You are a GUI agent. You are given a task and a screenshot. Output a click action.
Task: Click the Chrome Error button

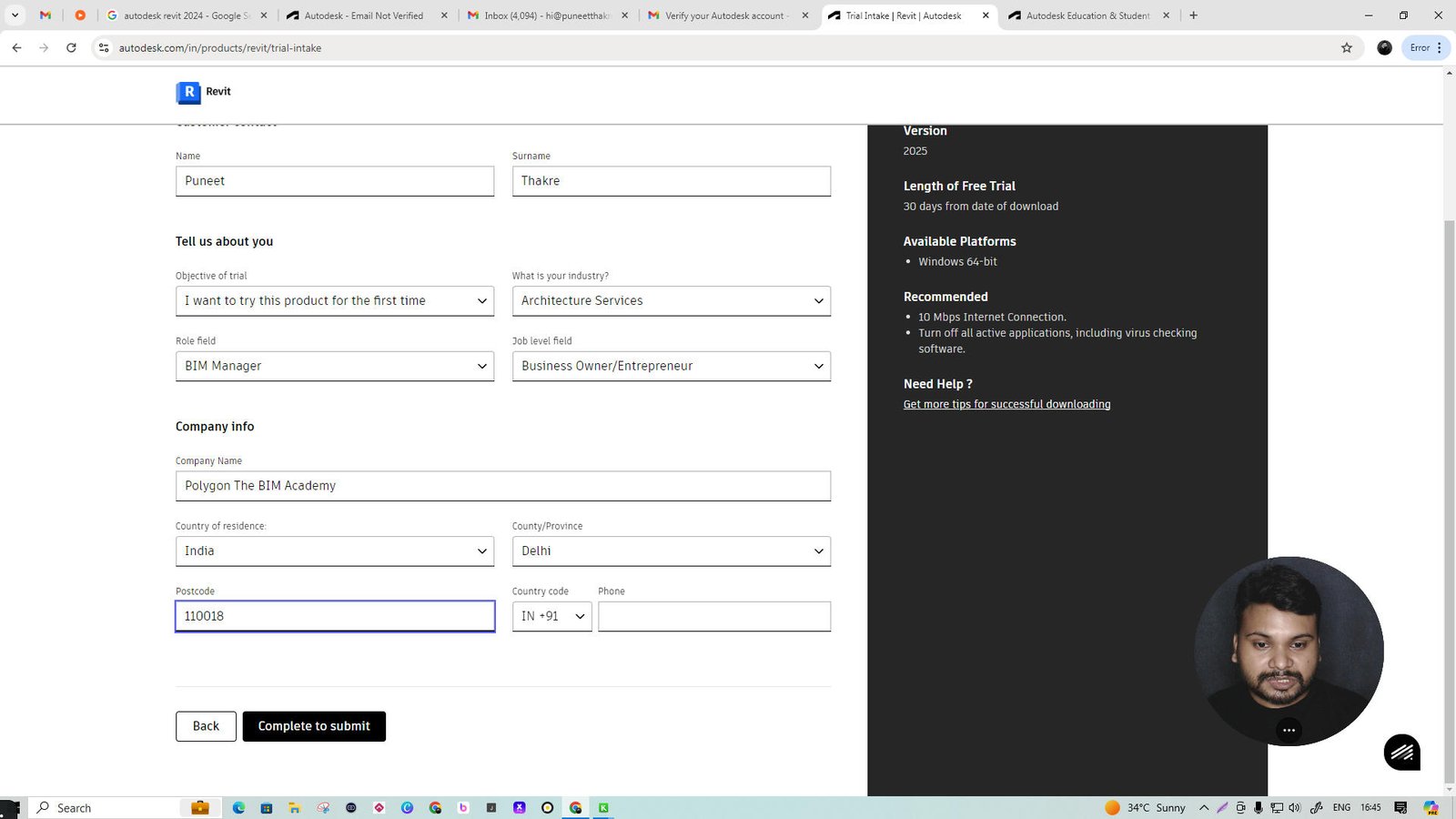point(1426,47)
